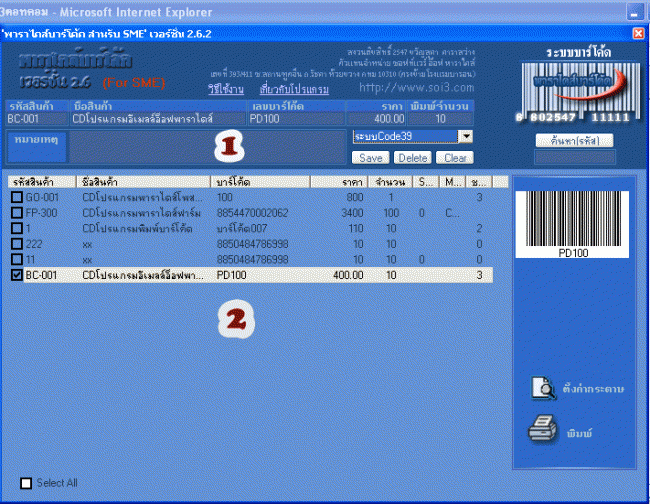
Task: Select price 110 in list
Action: [356, 228]
